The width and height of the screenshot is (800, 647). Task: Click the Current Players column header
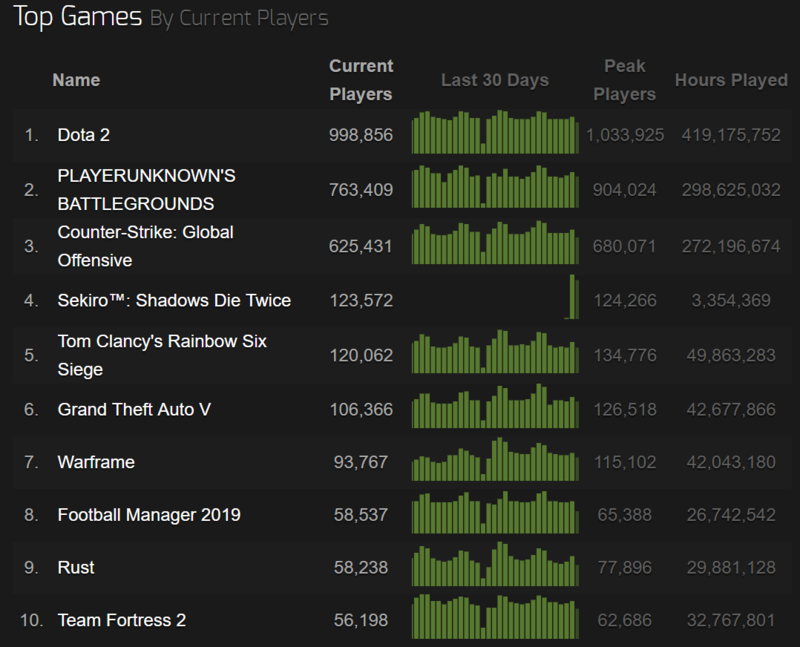[361, 80]
